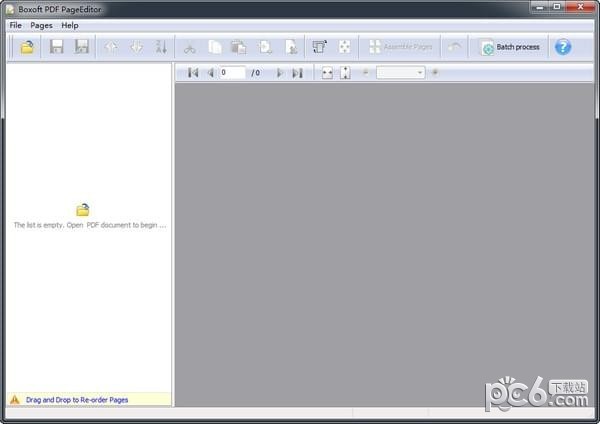Click the app icon in title bar
600x424 pixels.
(x=10, y=10)
